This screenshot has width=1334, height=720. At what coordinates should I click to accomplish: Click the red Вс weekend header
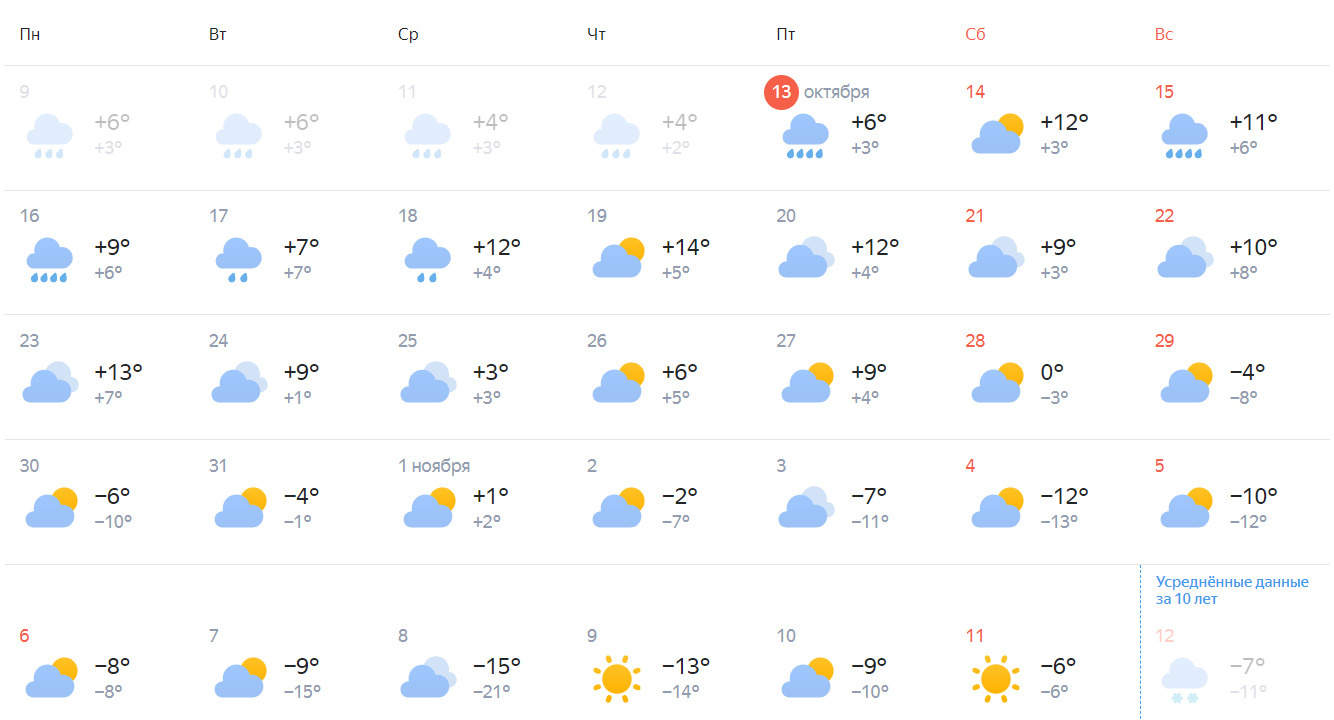1164,34
